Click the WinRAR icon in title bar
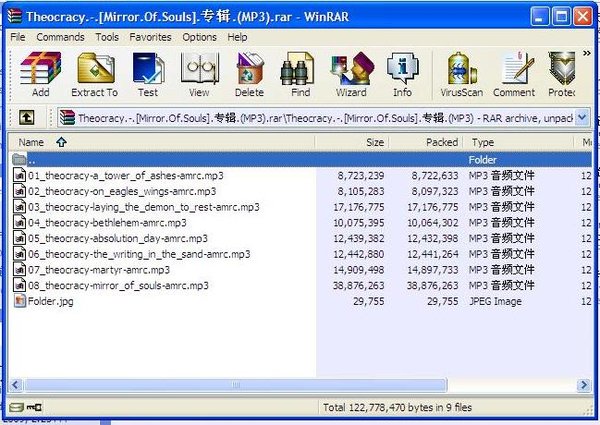600x425 pixels. click(15, 16)
